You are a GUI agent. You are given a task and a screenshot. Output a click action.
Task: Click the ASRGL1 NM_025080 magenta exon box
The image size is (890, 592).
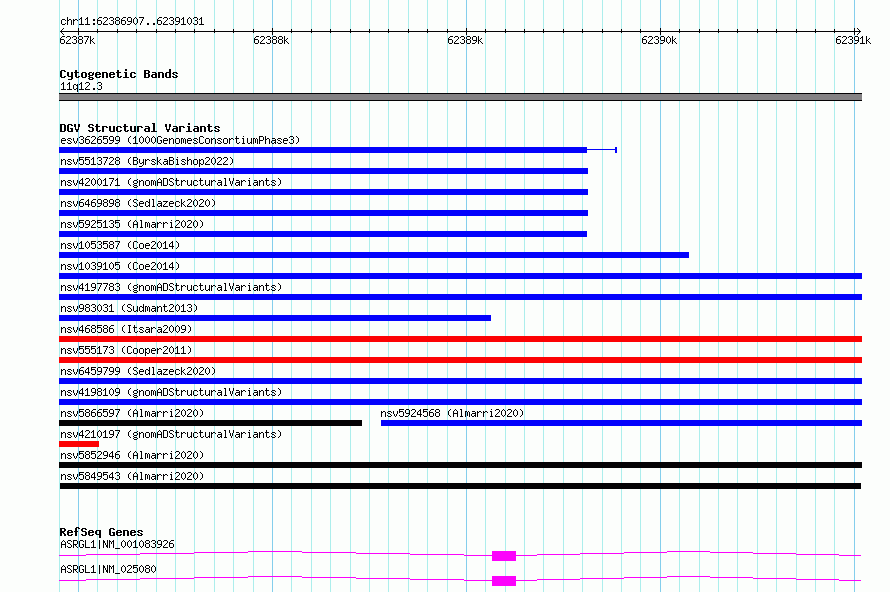pyautogui.click(x=504, y=581)
